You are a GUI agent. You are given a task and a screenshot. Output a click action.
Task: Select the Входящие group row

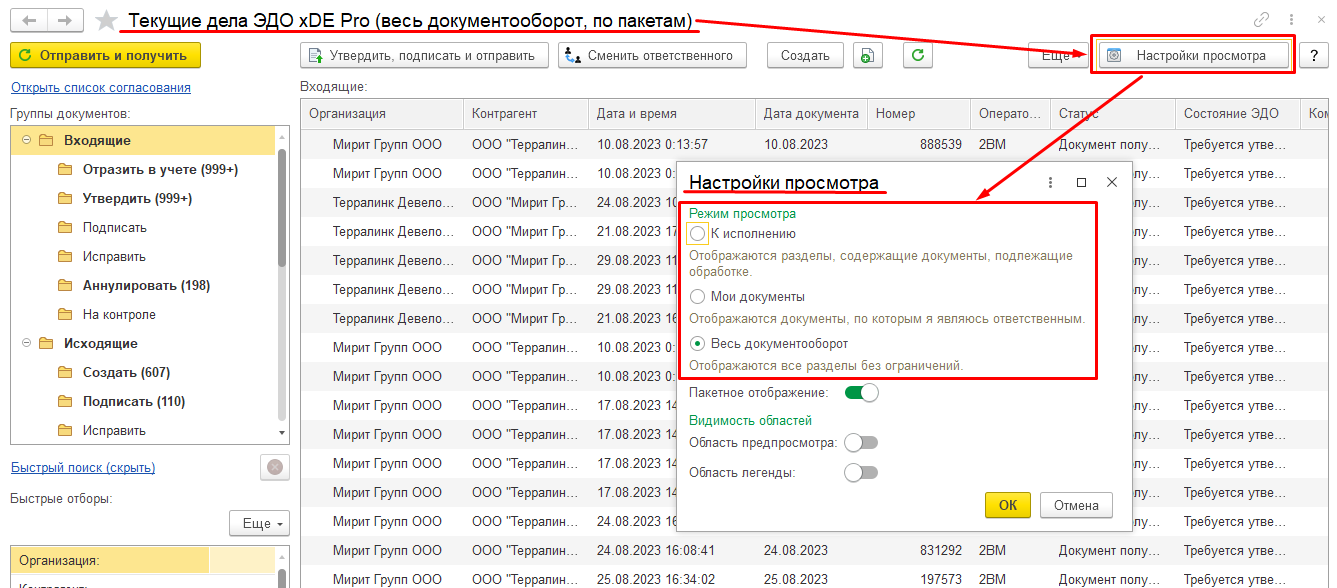[x=143, y=141]
